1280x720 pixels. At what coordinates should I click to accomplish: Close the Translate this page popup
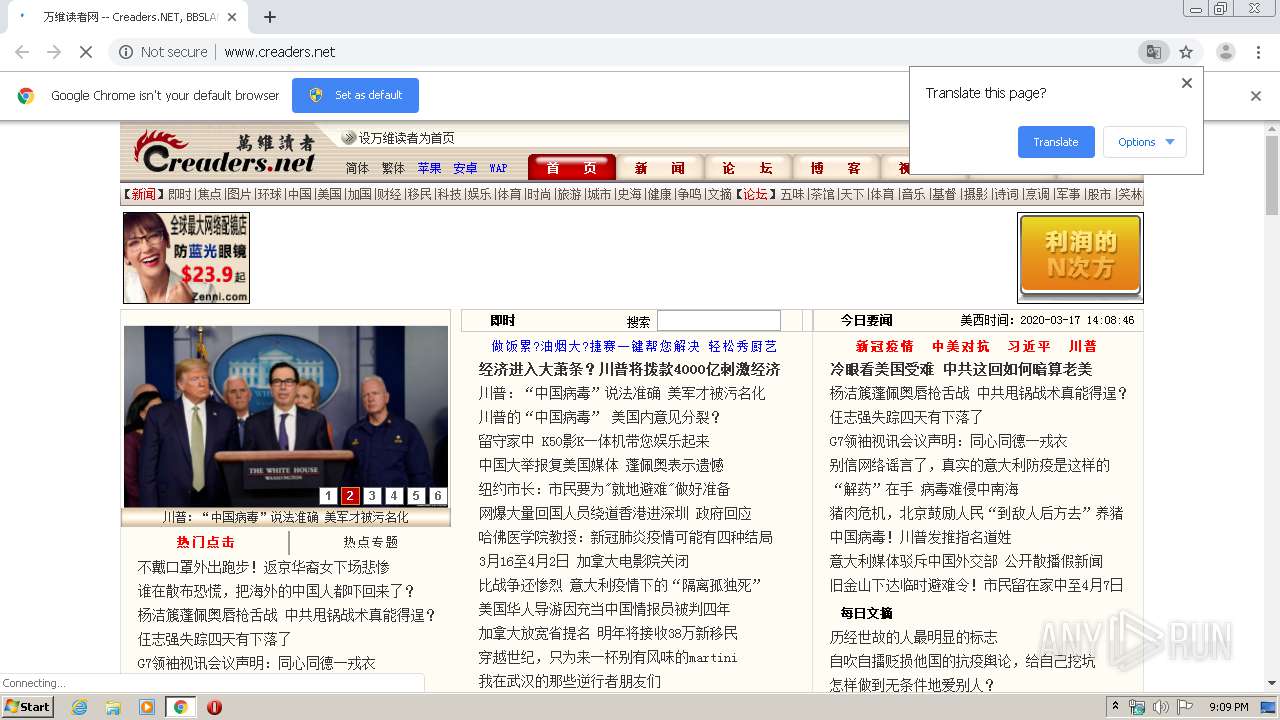pyautogui.click(x=1187, y=83)
